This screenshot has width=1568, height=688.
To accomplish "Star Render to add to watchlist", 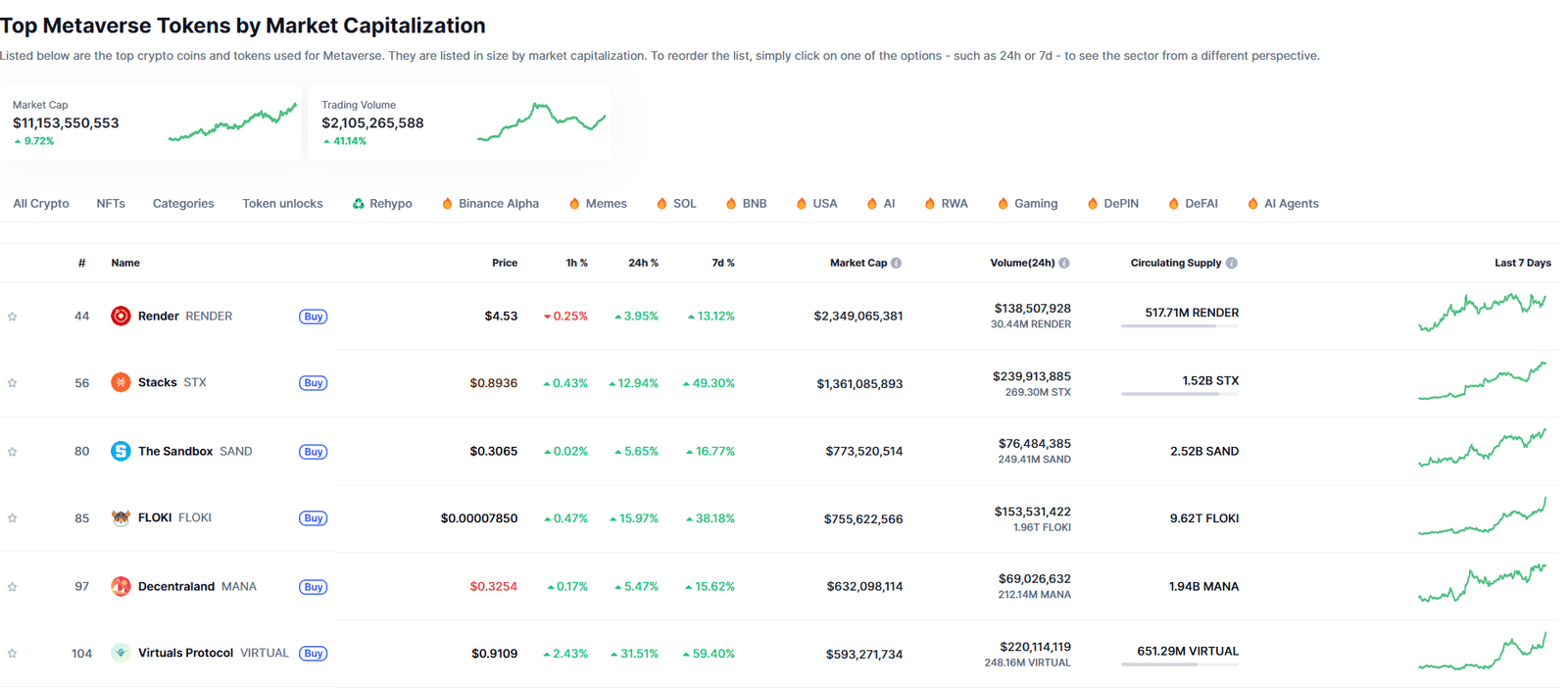I will point(13,317).
